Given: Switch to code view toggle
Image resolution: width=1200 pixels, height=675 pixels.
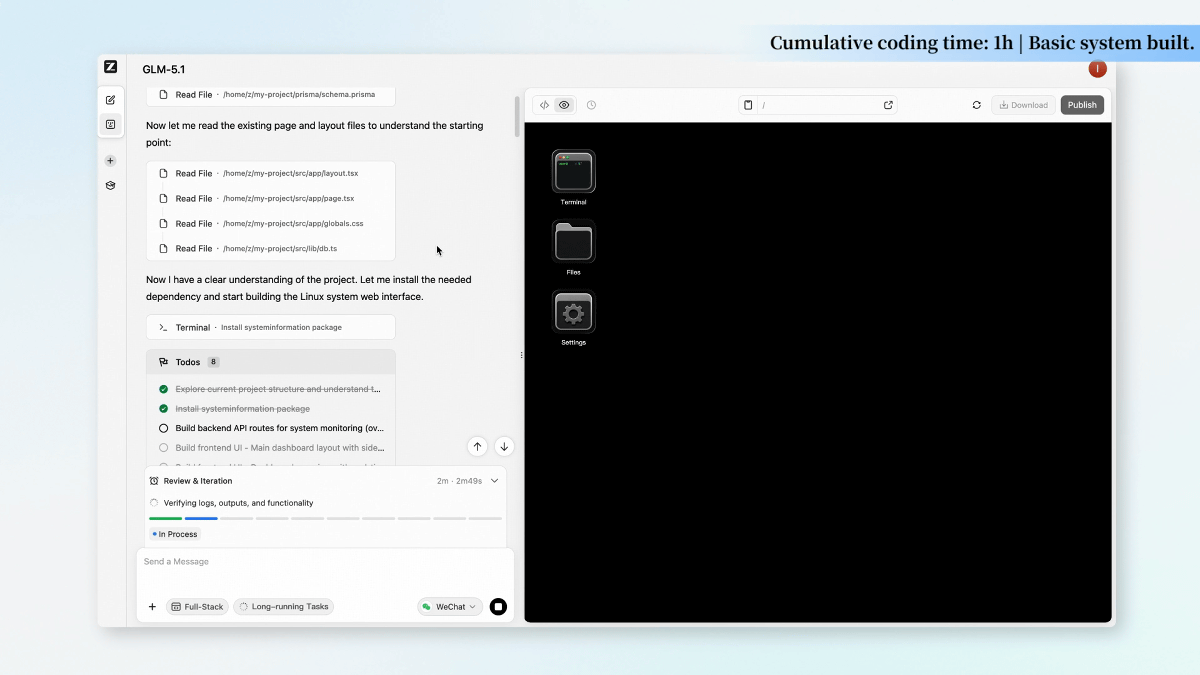Looking at the screenshot, I should pos(544,105).
